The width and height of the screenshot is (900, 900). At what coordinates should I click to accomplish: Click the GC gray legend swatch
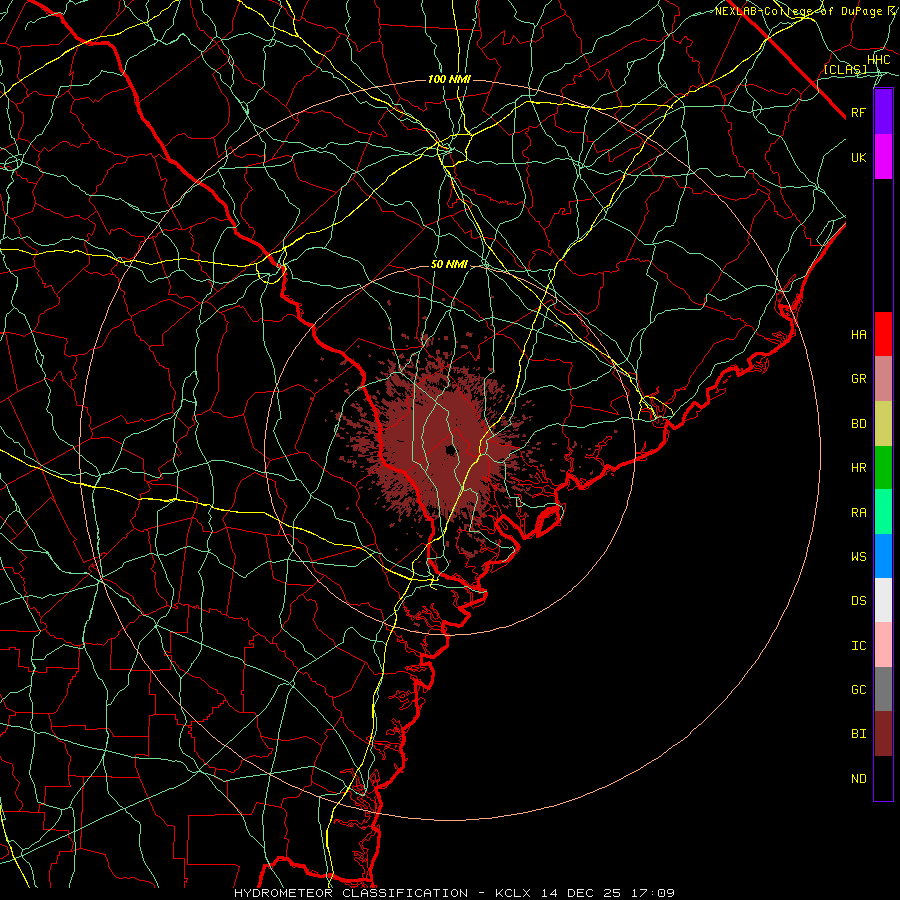coord(883,689)
